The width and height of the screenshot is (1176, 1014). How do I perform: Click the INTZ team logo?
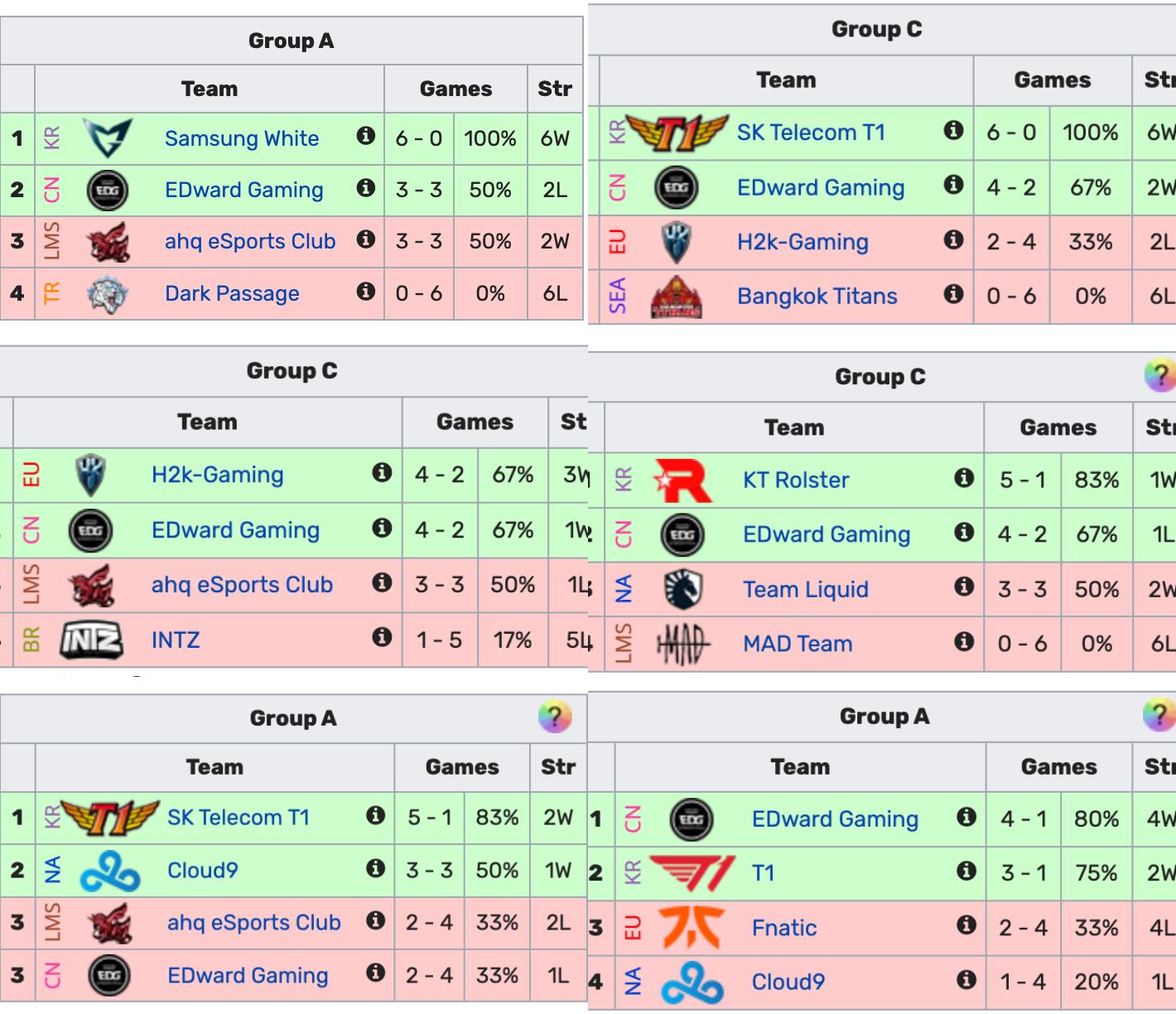point(91,640)
